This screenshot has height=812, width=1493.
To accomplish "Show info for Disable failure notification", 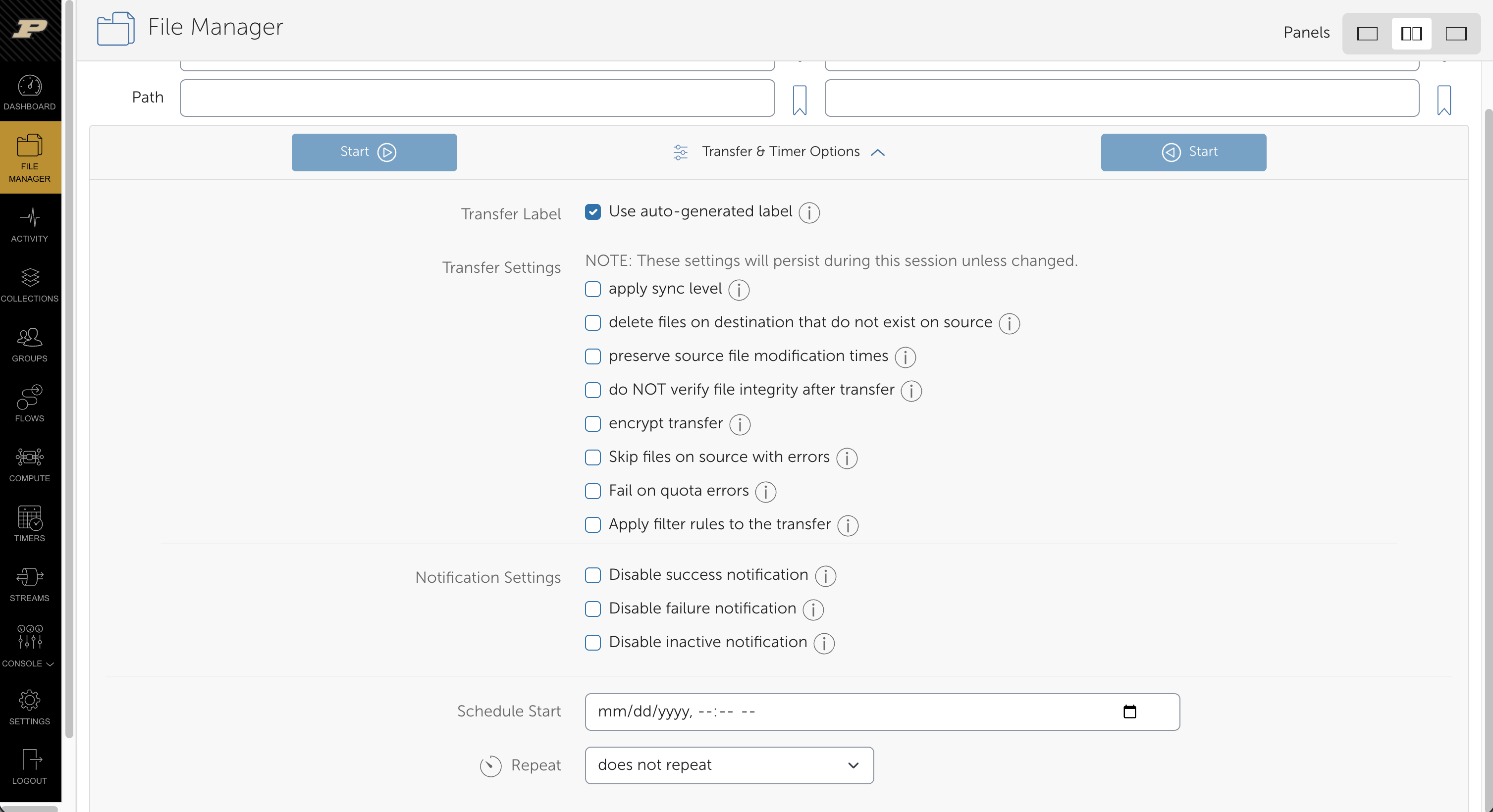I will [x=813, y=609].
